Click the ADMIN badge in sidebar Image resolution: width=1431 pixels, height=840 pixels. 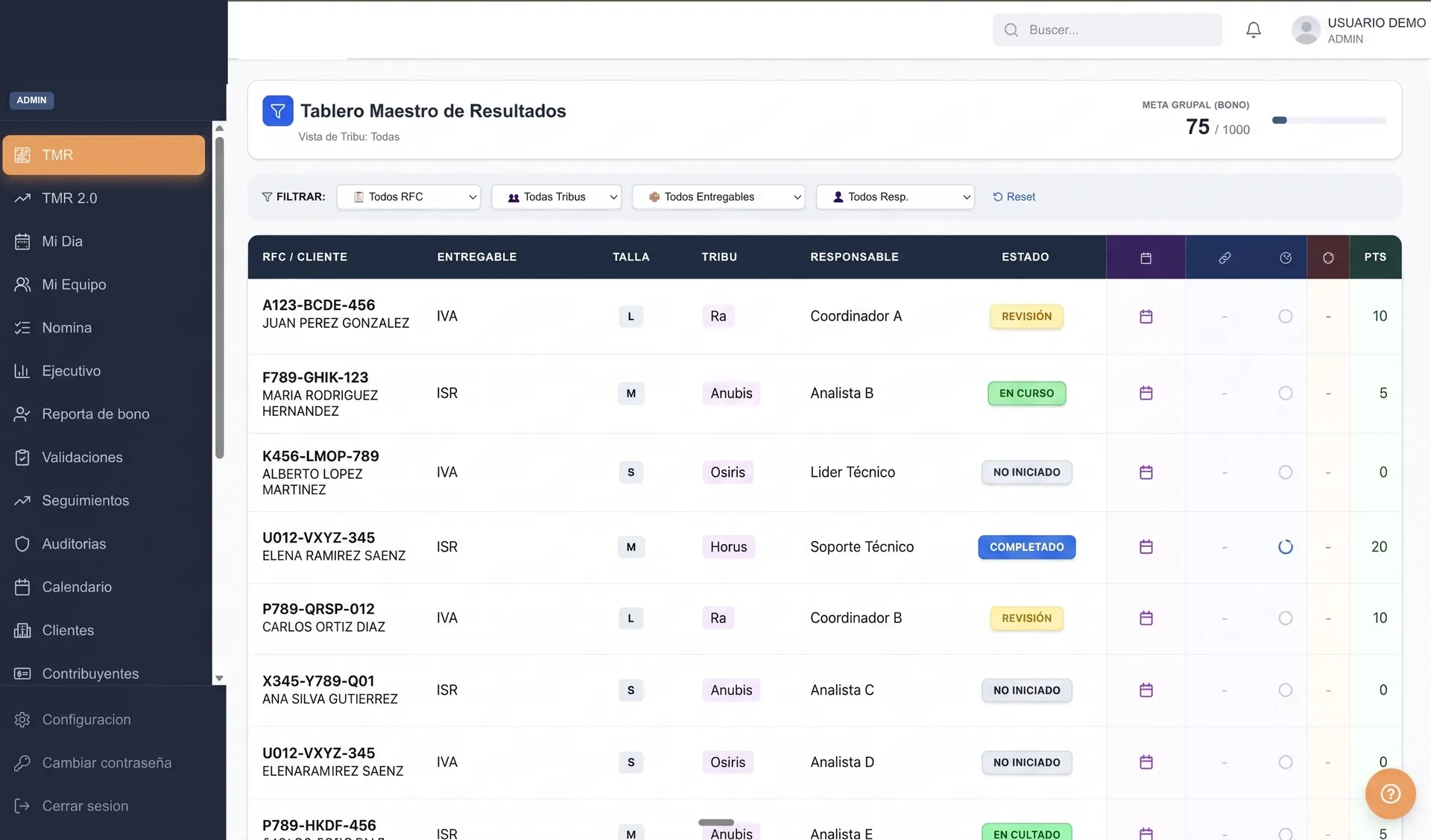coord(31,101)
